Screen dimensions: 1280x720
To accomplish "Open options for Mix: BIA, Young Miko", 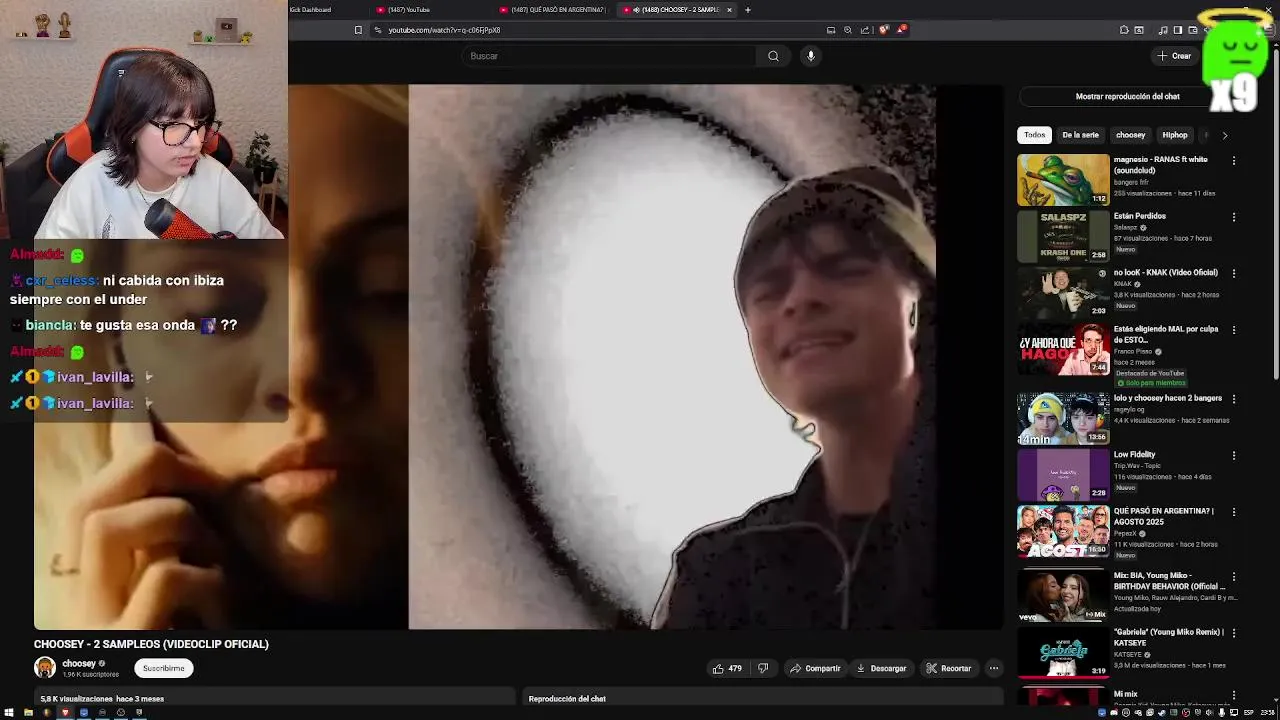I will click(1234, 576).
